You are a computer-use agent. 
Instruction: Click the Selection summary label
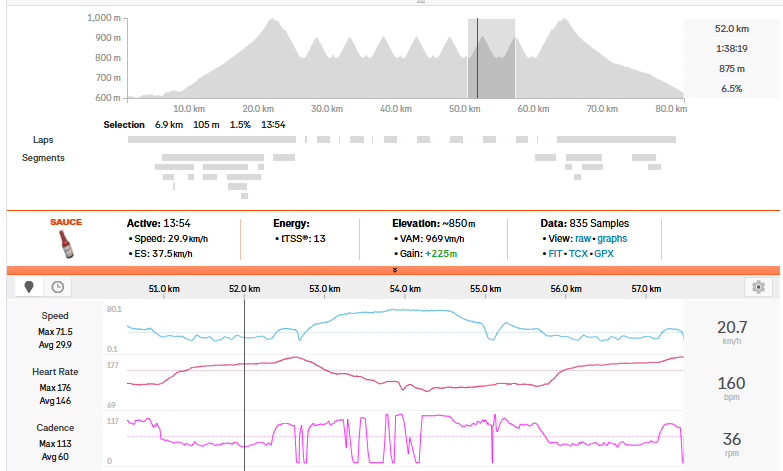pyautogui.click(x=124, y=125)
